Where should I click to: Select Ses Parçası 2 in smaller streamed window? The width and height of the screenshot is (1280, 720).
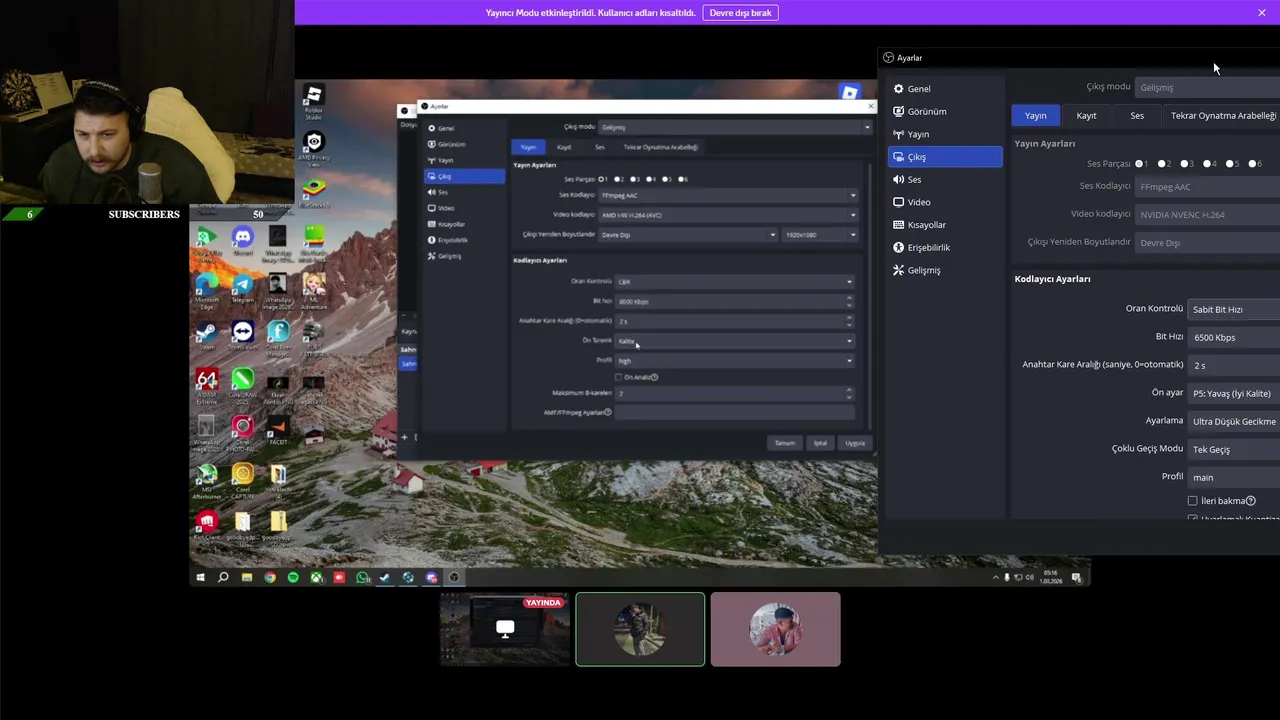tap(618, 179)
